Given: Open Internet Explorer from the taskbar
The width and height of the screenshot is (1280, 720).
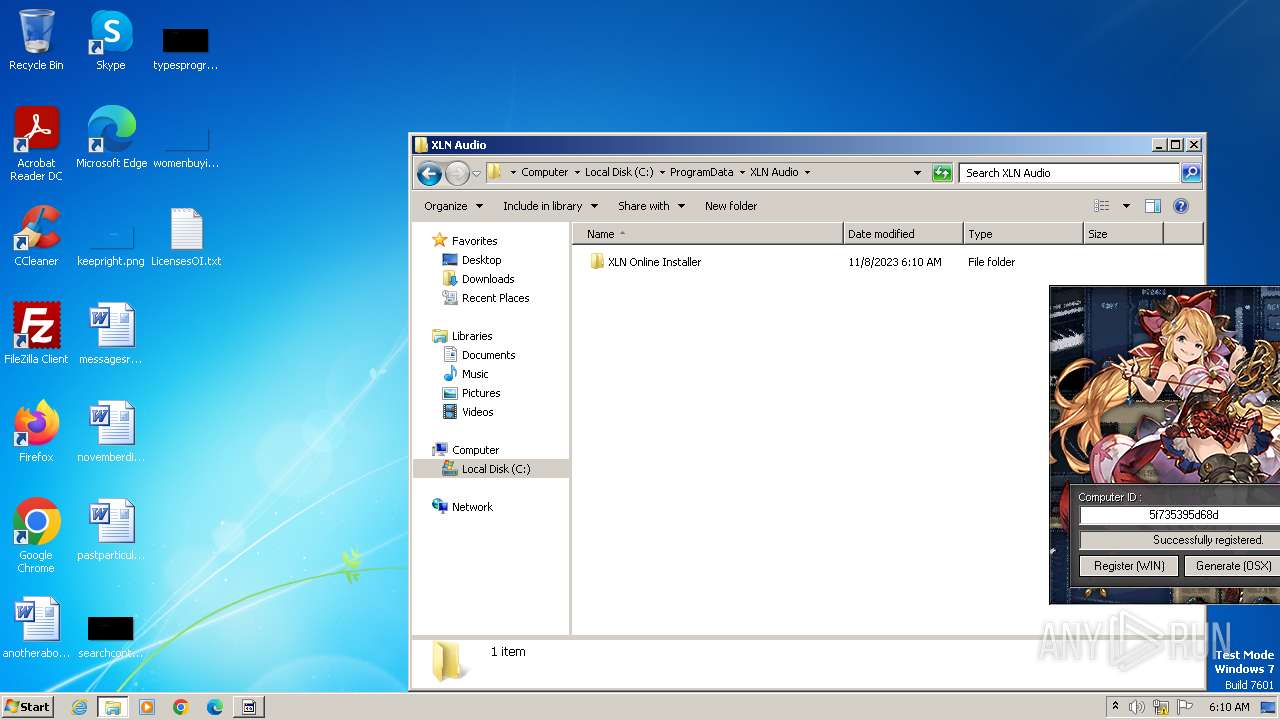Looking at the screenshot, I should coord(79,707).
